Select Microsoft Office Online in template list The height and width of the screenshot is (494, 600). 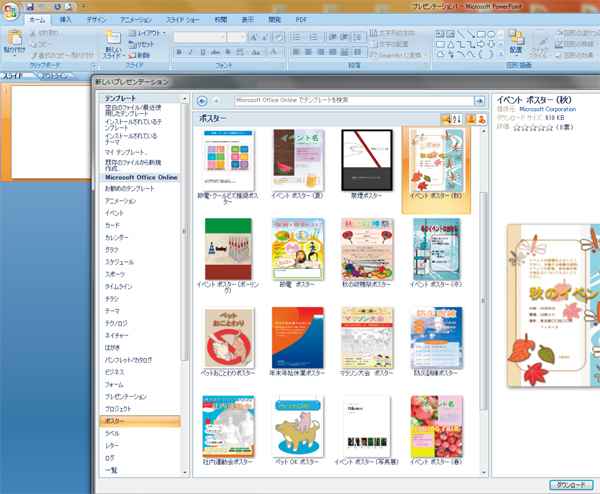(x=140, y=178)
